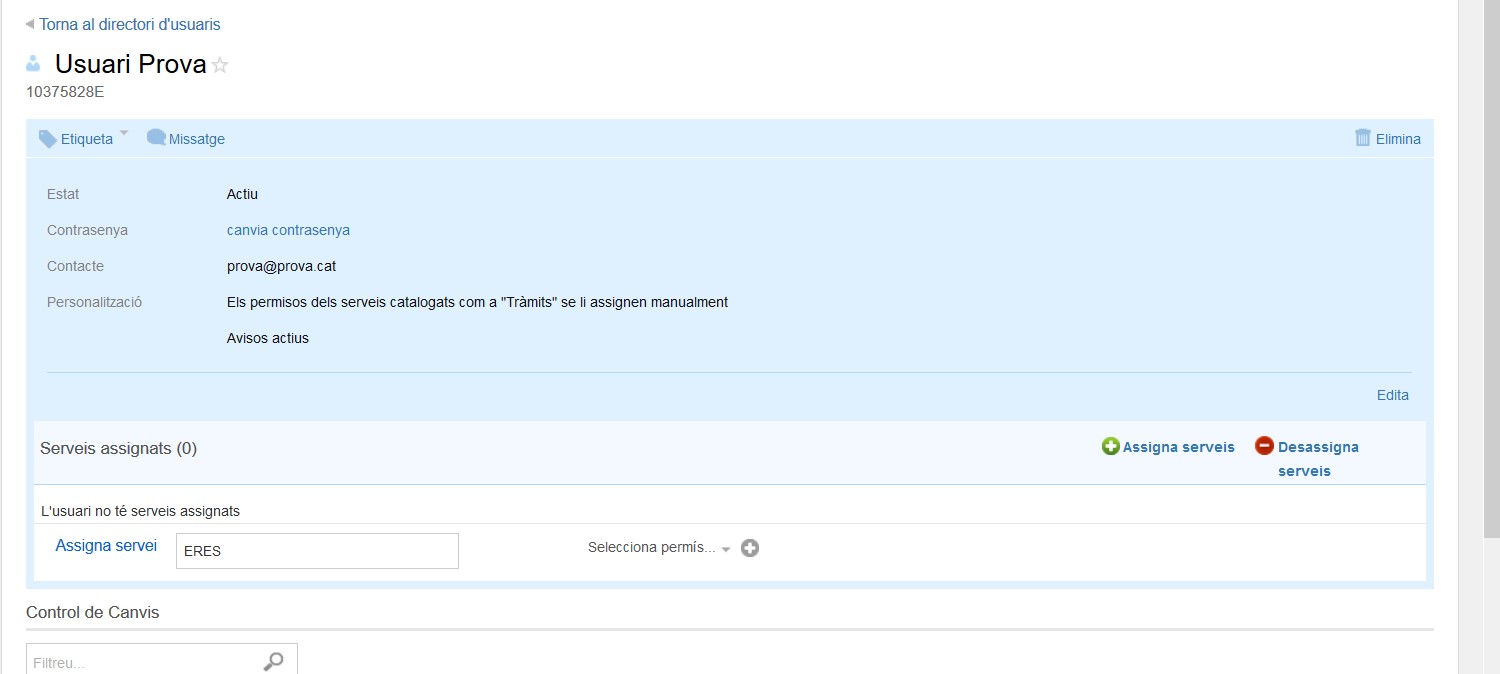Click the star icon to favorite Usuari Prova

click(220, 66)
